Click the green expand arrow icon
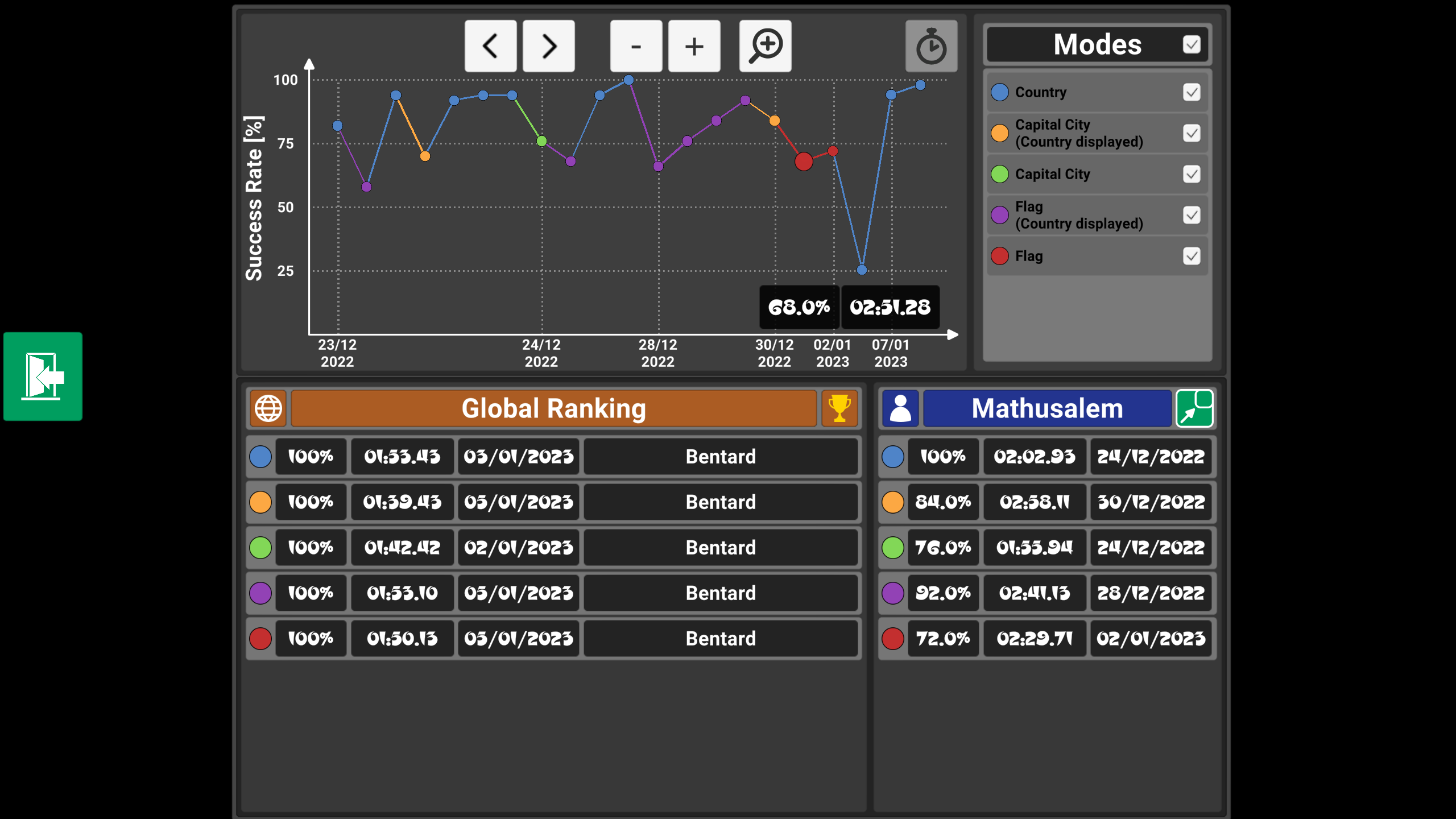The height and width of the screenshot is (819, 1456). pos(1195,408)
